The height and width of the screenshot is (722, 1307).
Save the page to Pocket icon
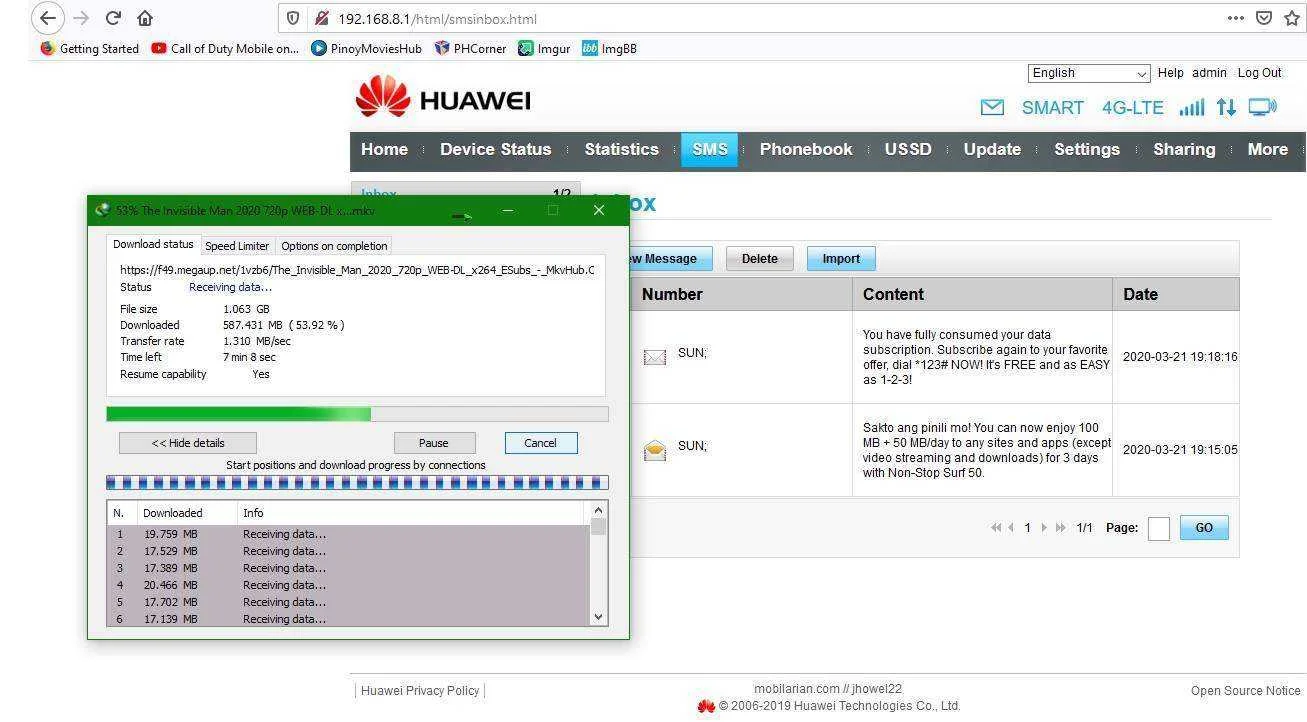coord(1264,18)
